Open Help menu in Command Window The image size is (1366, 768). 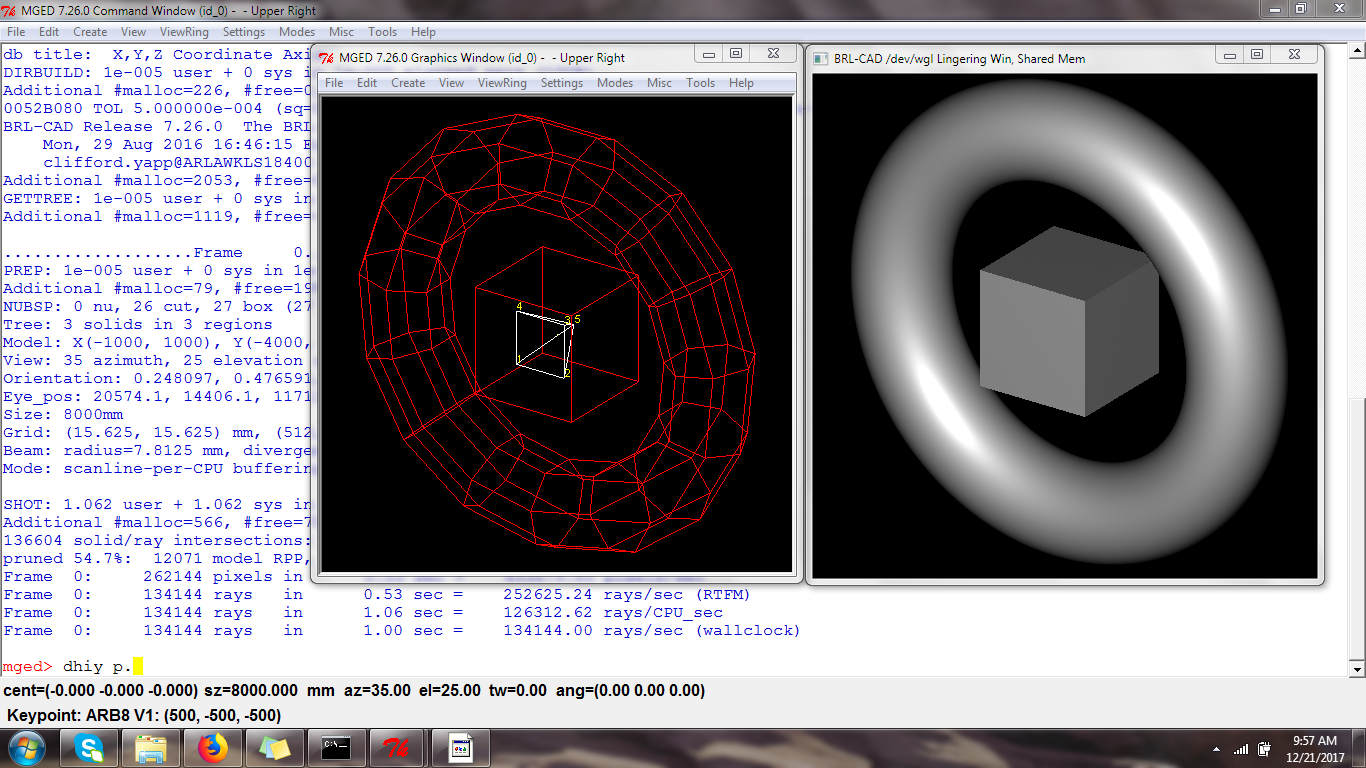click(423, 32)
